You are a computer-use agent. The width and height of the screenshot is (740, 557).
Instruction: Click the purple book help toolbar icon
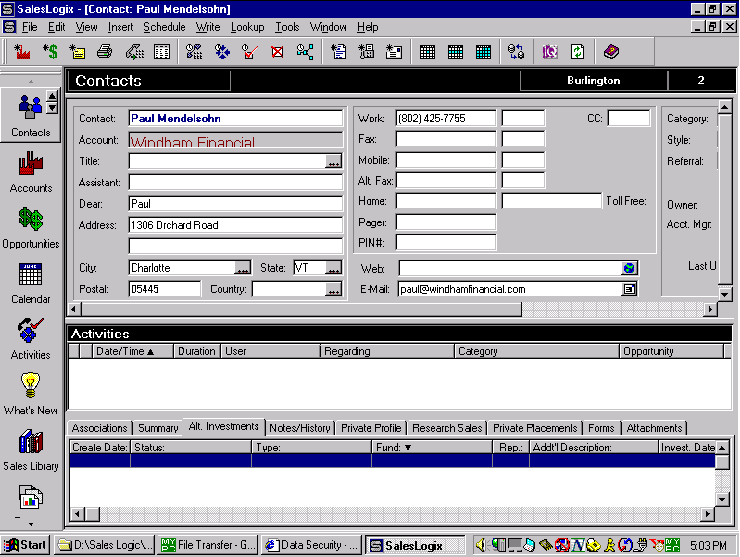pos(611,51)
